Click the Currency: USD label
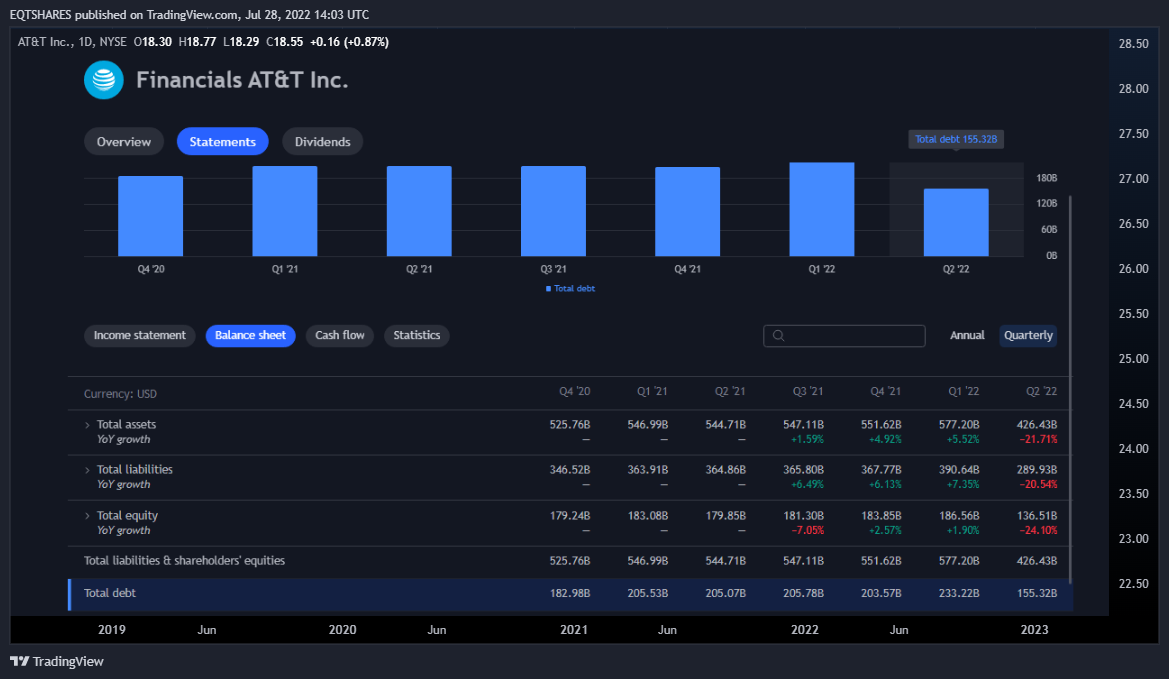1169x679 pixels. tap(120, 394)
